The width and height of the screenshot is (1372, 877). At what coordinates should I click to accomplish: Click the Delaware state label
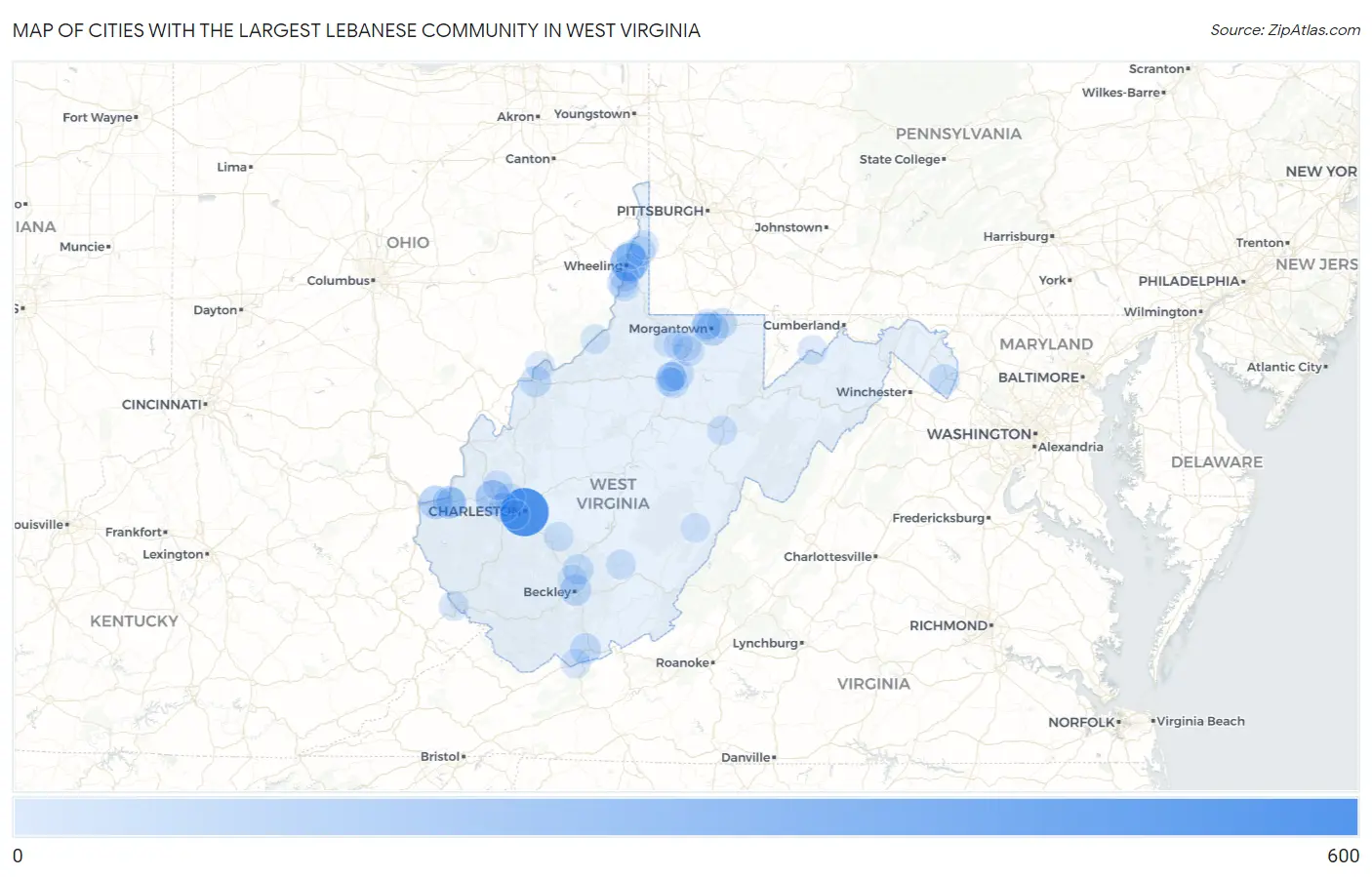click(x=1217, y=462)
